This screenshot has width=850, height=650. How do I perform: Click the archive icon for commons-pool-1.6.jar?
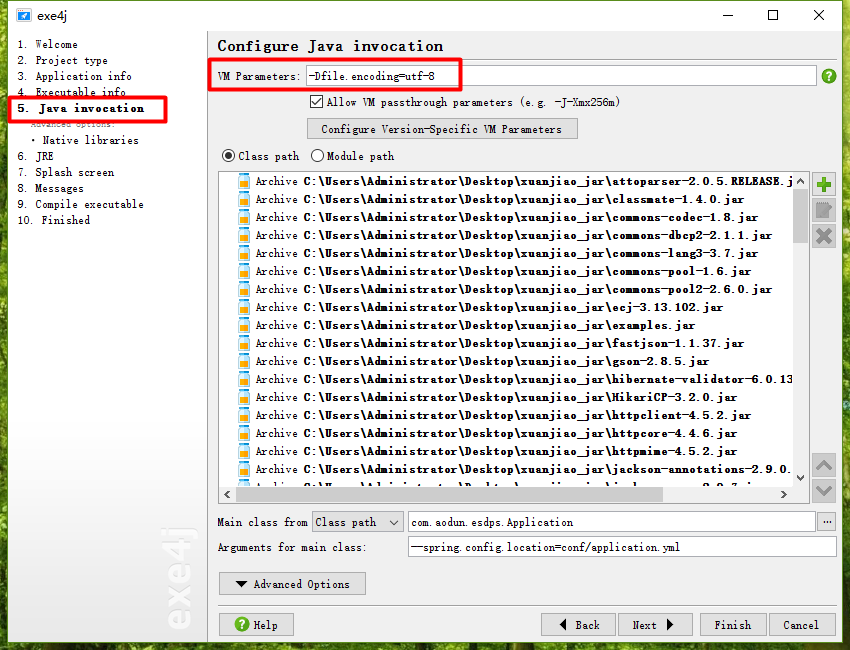(x=244, y=271)
